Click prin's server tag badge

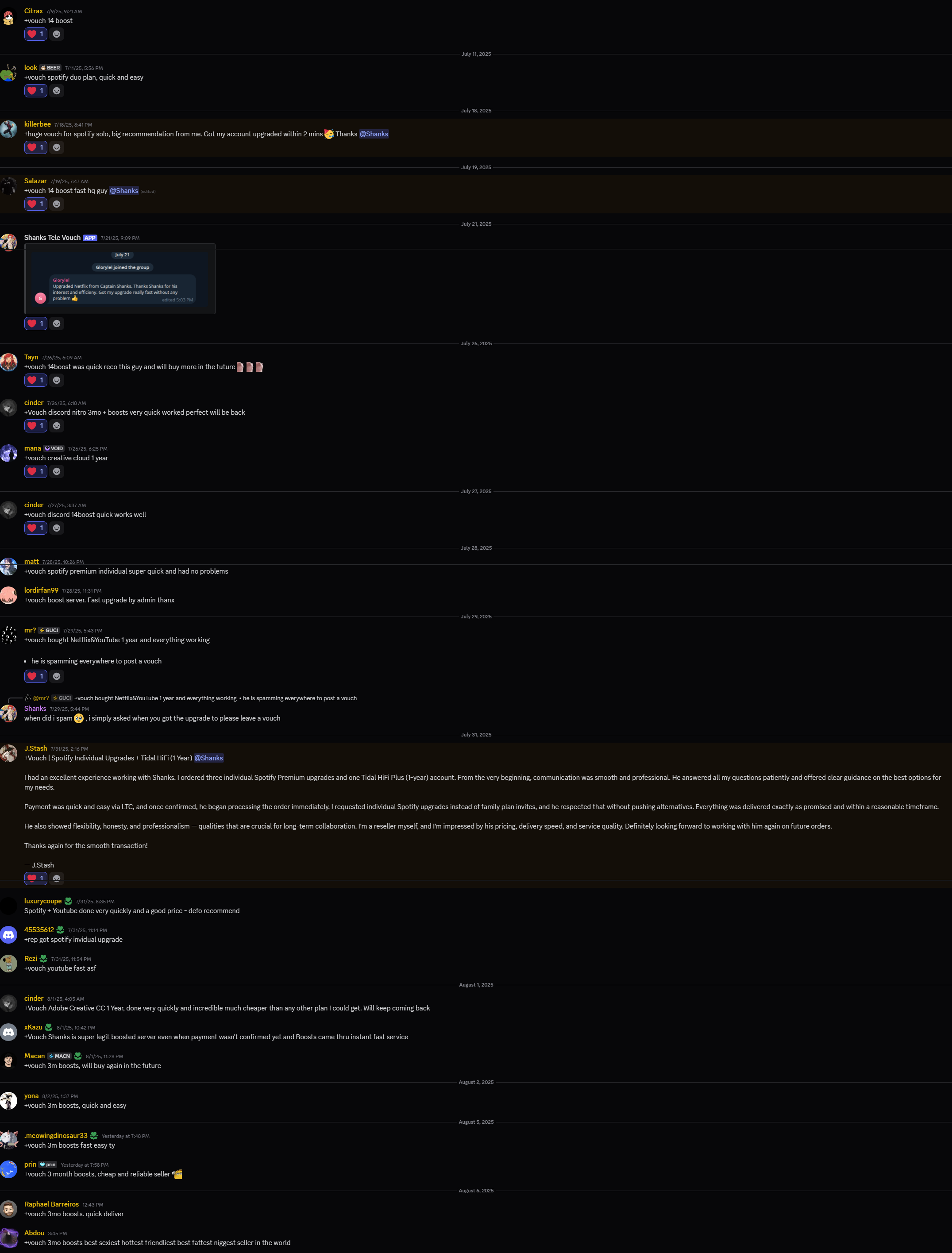(x=48, y=1164)
